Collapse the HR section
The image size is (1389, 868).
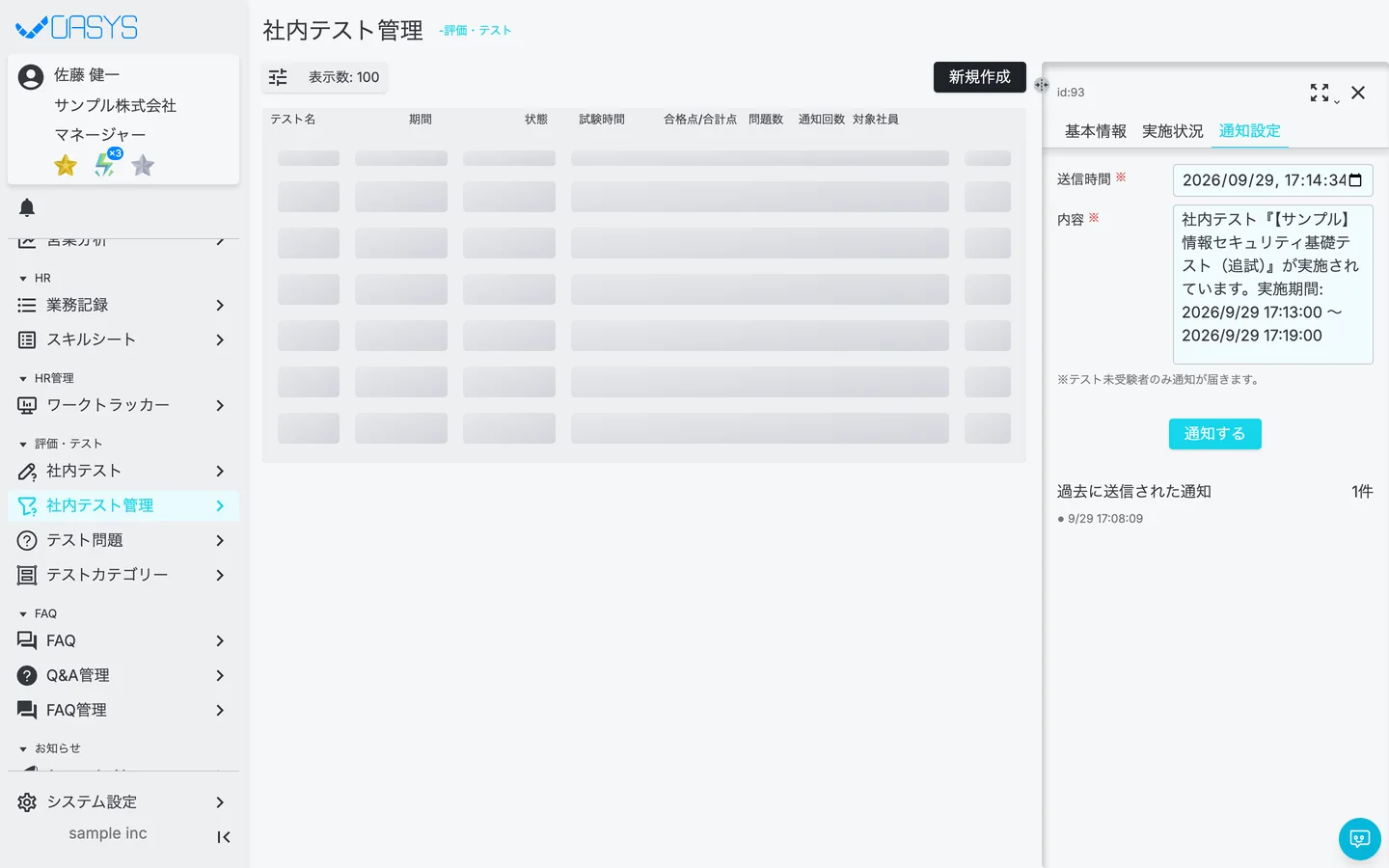coord(23,279)
